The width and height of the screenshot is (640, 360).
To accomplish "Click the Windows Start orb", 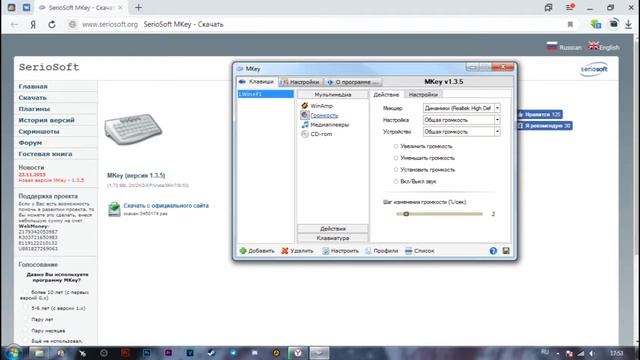I will pyautogui.click(x=13, y=353).
